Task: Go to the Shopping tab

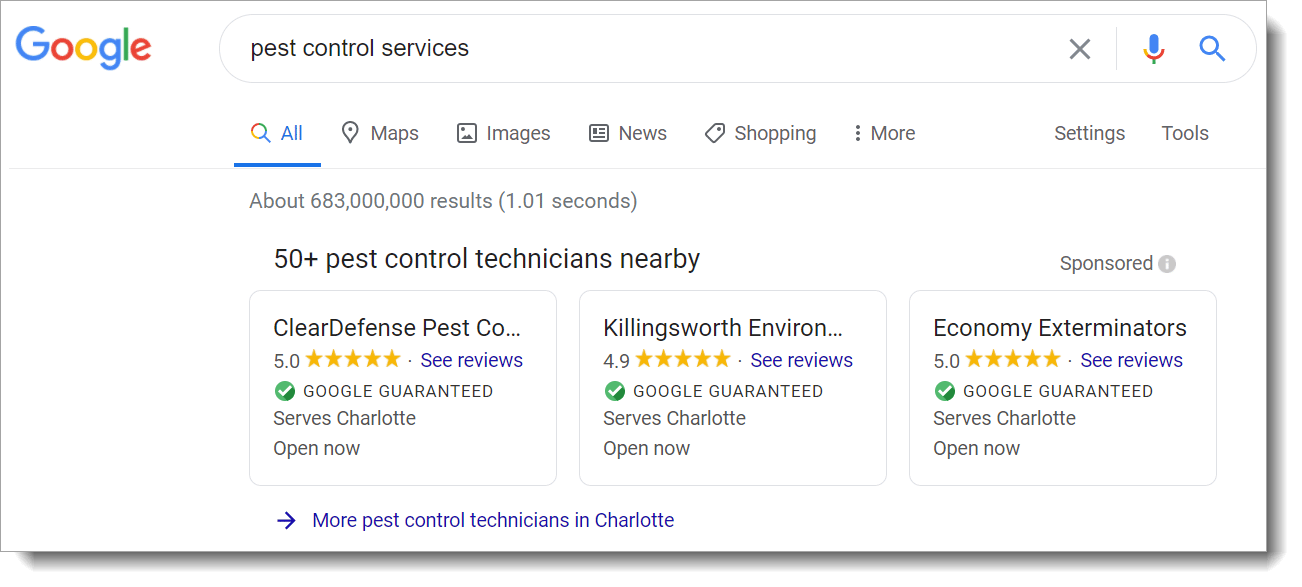Action: click(760, 134)
